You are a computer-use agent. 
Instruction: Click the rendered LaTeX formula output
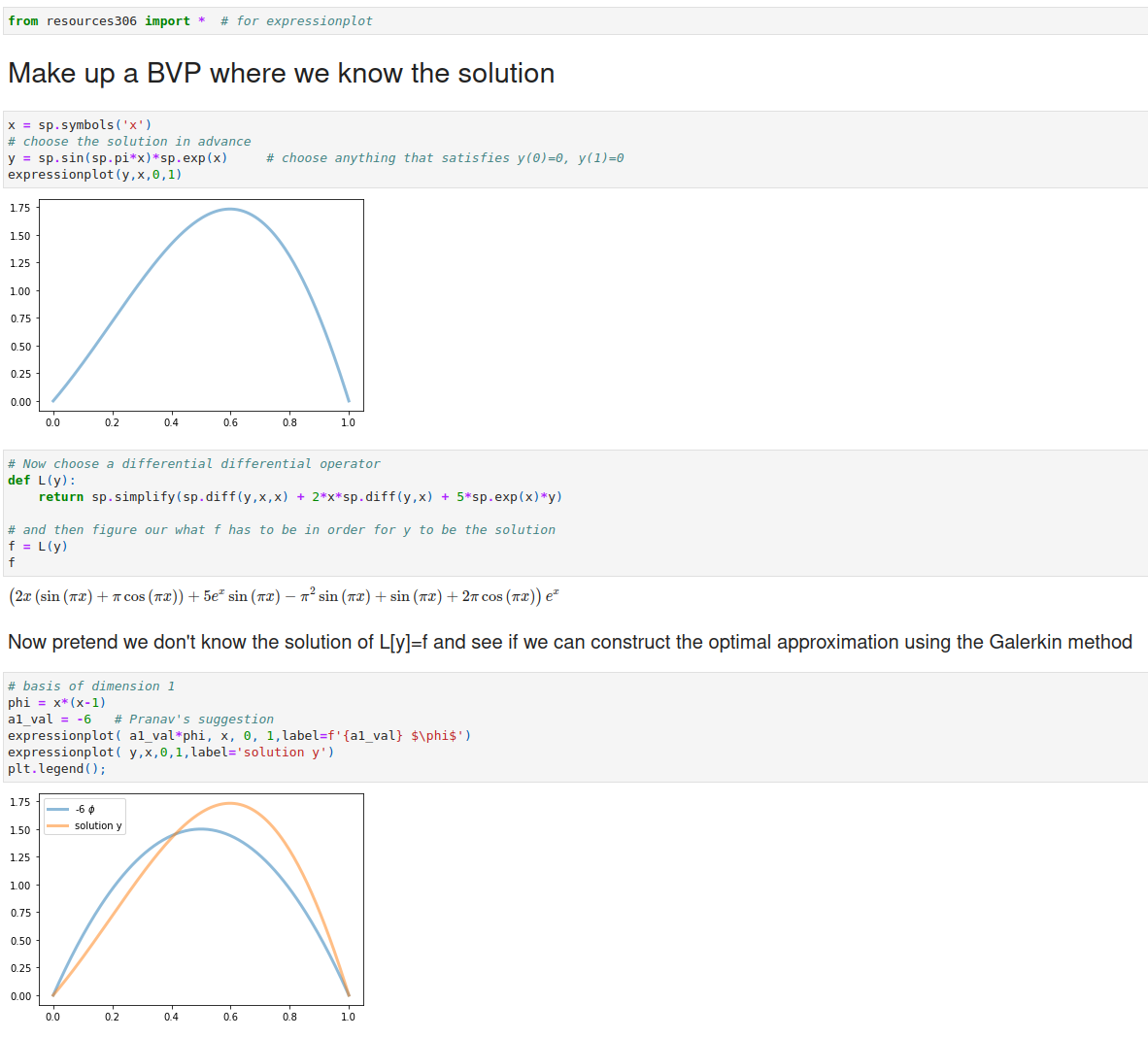284,596
